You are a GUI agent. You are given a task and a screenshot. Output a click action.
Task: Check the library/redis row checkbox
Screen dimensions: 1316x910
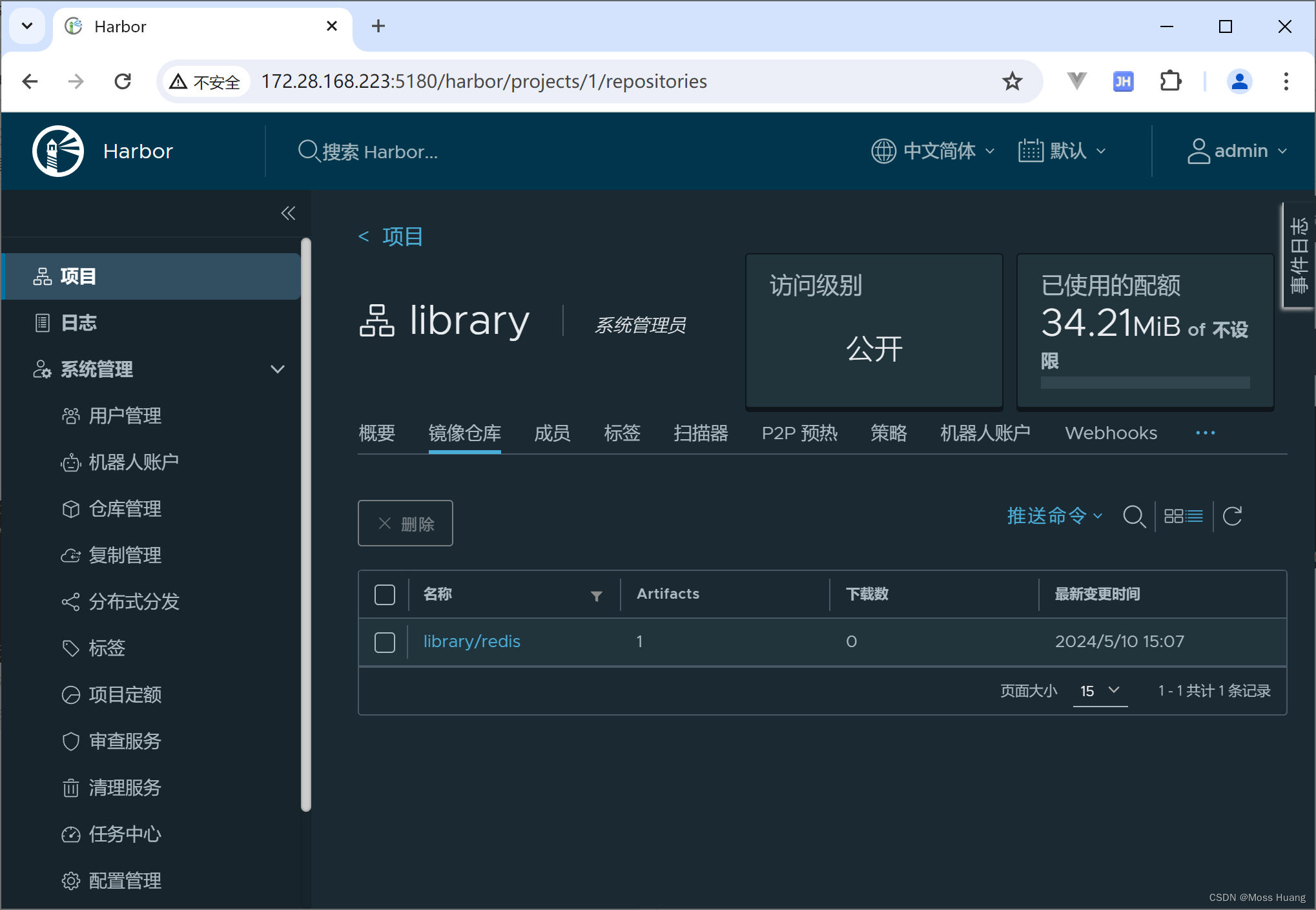coord(385,643)
